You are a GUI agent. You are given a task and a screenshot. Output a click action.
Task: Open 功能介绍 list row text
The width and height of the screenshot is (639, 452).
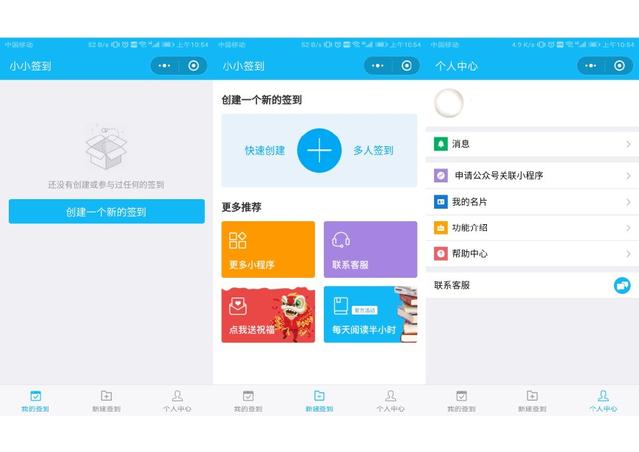tap(469, 228)
